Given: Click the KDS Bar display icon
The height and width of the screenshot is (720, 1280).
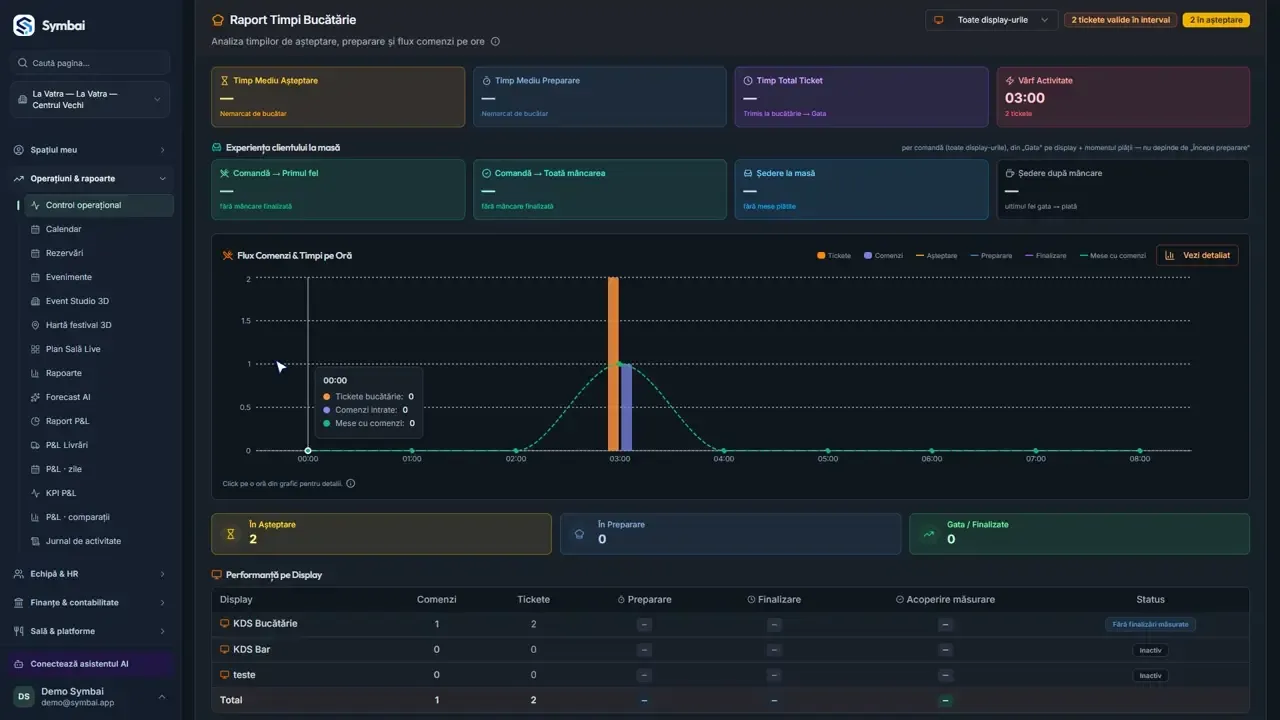Looking at the screenshot, I should click(225, 649).
